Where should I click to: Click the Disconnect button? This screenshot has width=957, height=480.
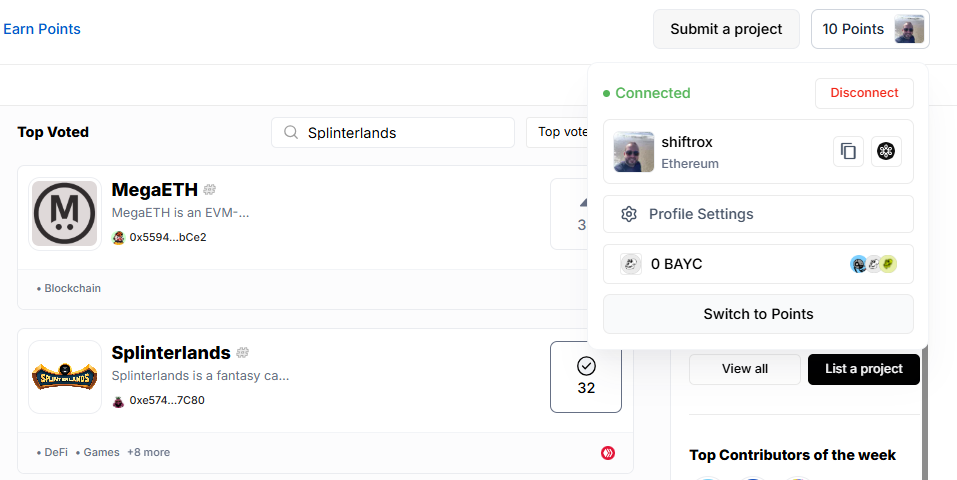864,93
